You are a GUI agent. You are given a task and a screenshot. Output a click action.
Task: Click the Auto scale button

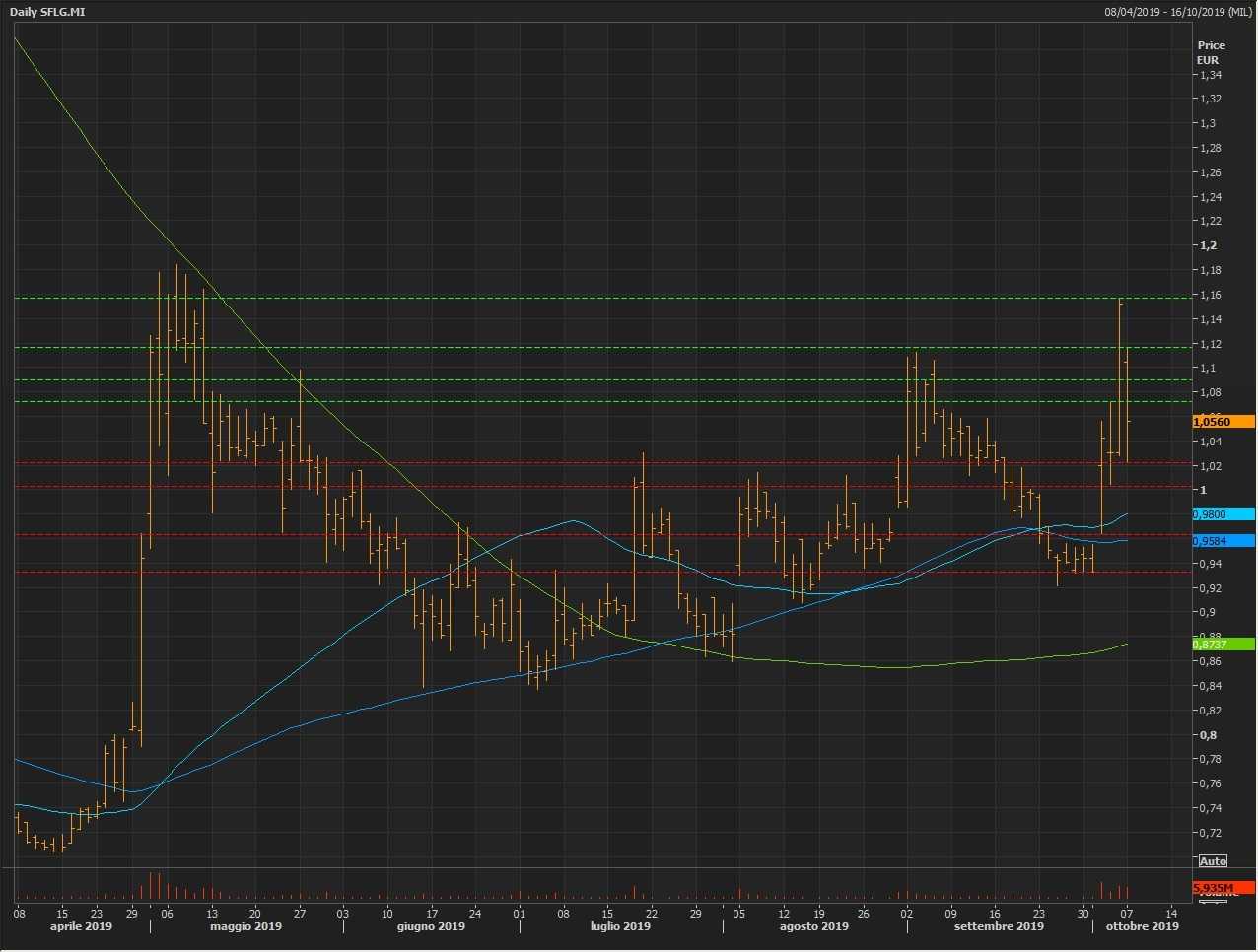pyautogui.click(x=1213, y=861)
